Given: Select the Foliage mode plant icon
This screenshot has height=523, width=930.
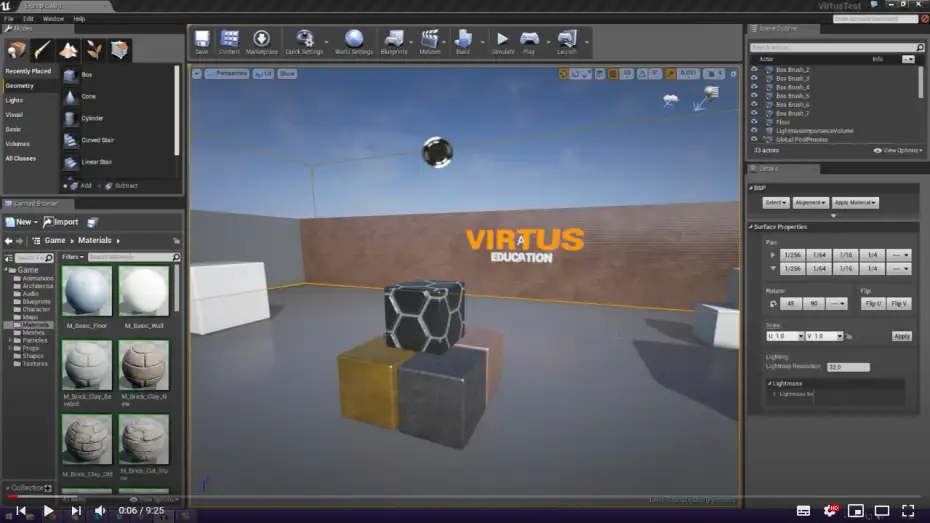Looking at the screenshot, I should [94, 50].
